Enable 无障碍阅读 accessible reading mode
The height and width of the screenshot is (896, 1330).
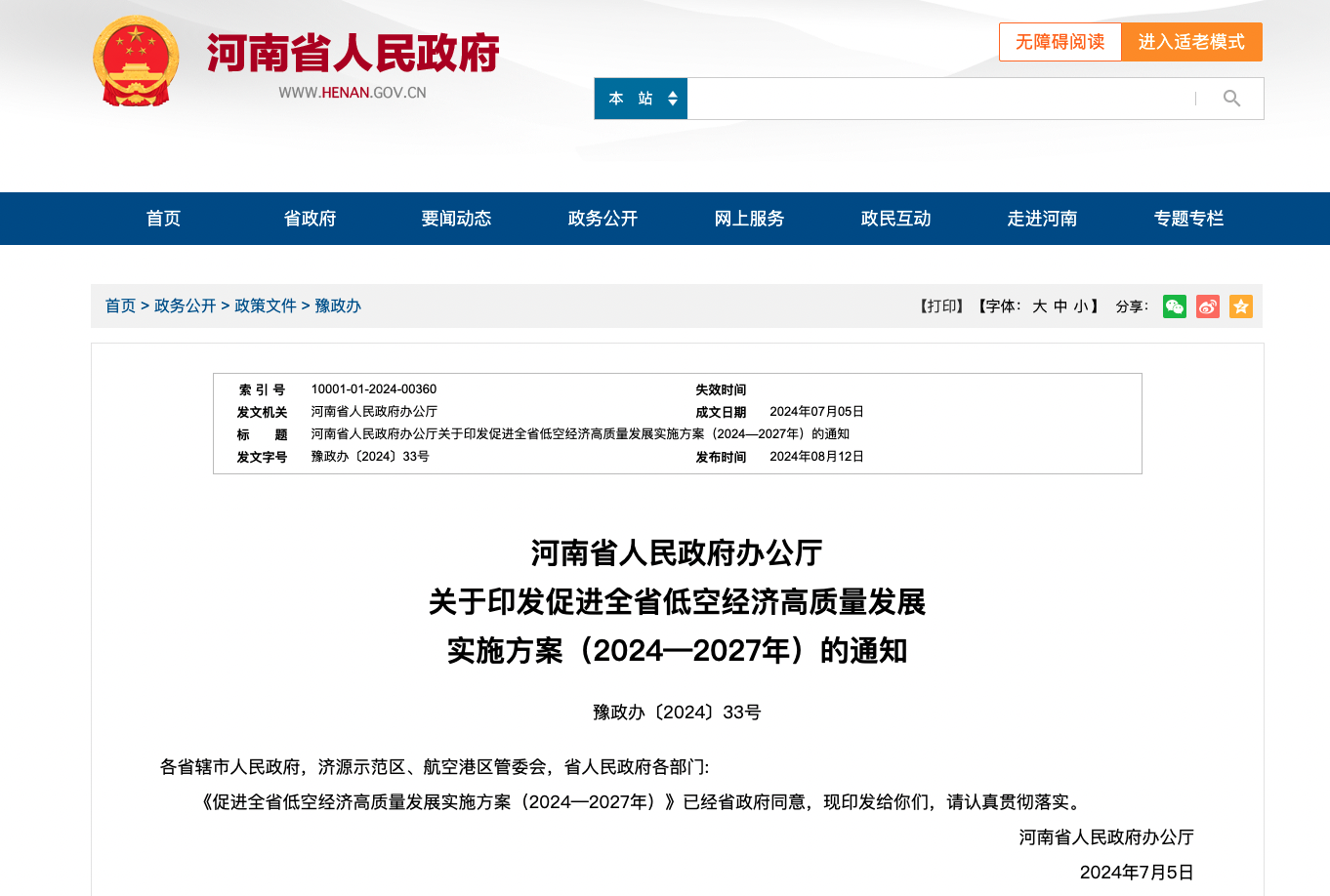pos(1060,42)
